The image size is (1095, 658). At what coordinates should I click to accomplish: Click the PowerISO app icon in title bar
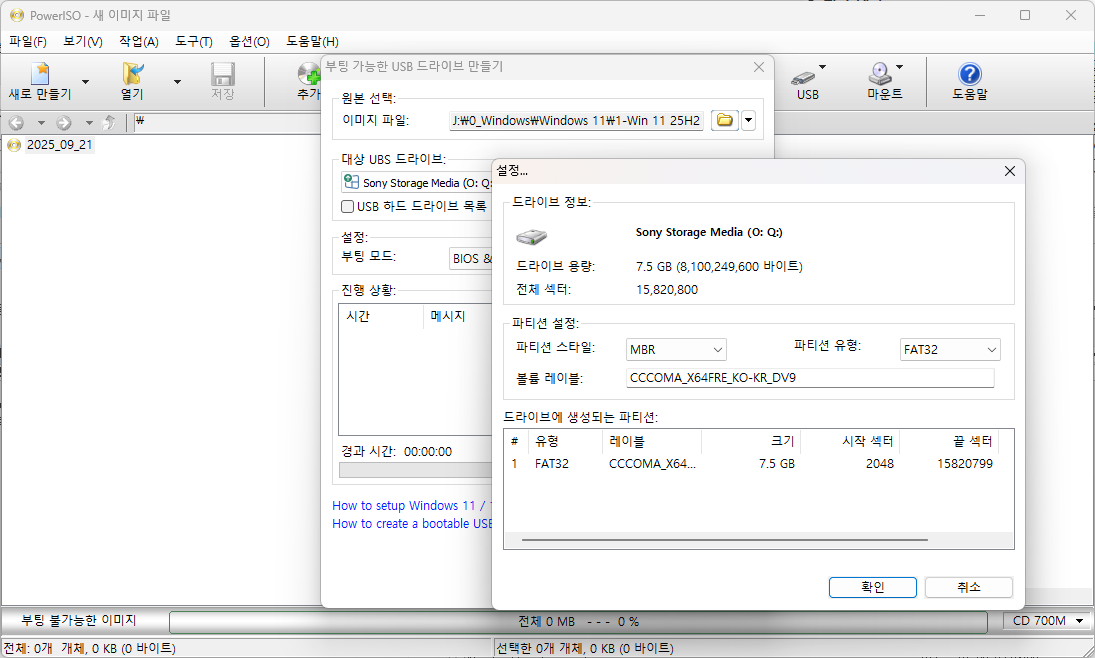tap(17, 15)
